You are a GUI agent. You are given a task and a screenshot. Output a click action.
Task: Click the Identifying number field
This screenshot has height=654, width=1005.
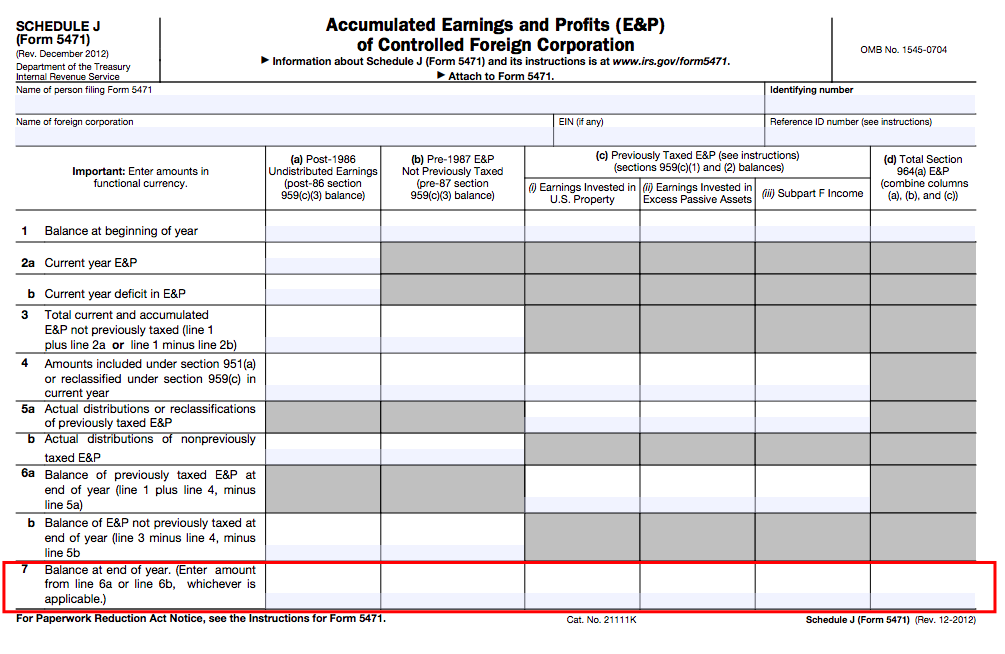(x=870, y=104)
